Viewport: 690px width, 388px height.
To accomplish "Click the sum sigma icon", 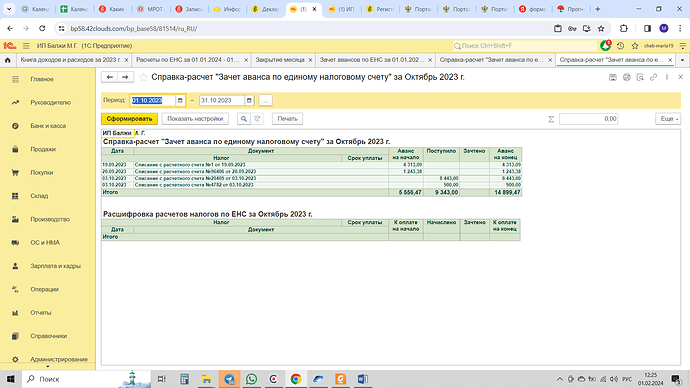I will point(551,119).
